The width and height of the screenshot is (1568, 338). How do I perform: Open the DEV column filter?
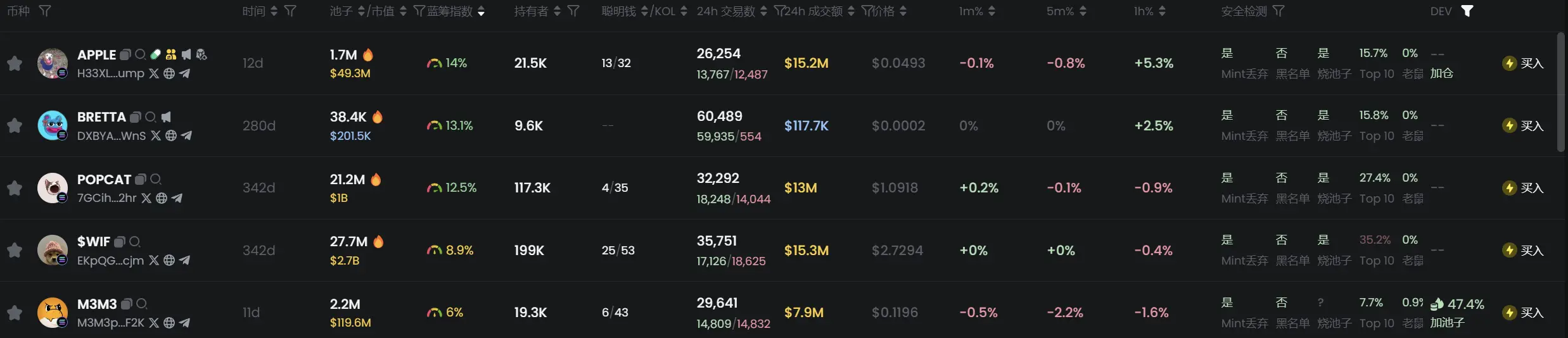(x=1467, y=11)
